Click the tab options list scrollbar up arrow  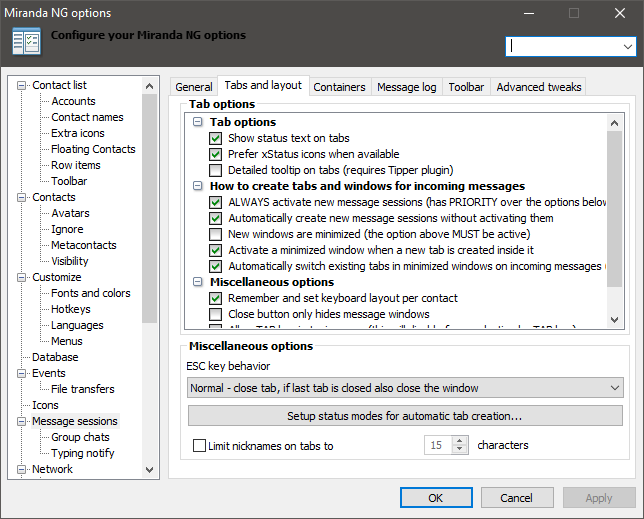coord(614,123)
